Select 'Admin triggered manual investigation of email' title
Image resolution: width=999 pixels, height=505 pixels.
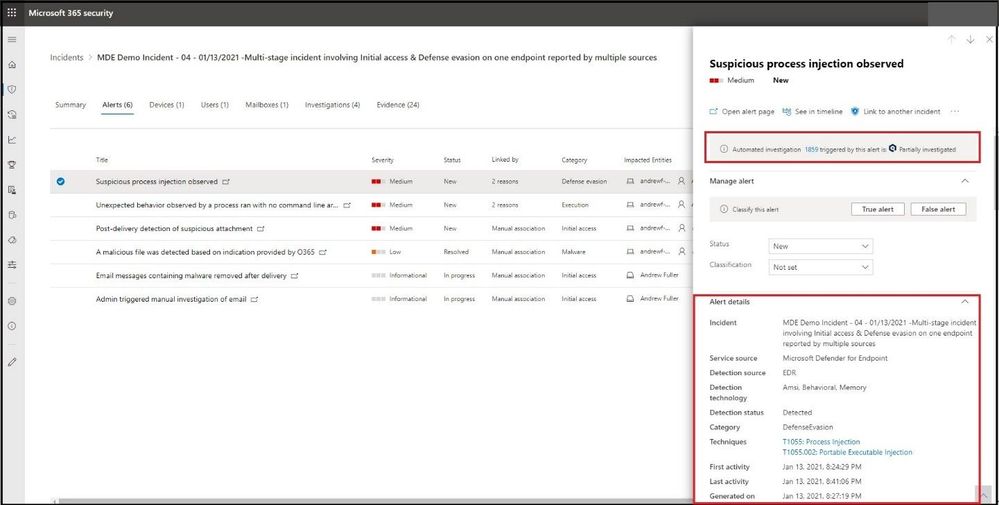click(171, 299)
